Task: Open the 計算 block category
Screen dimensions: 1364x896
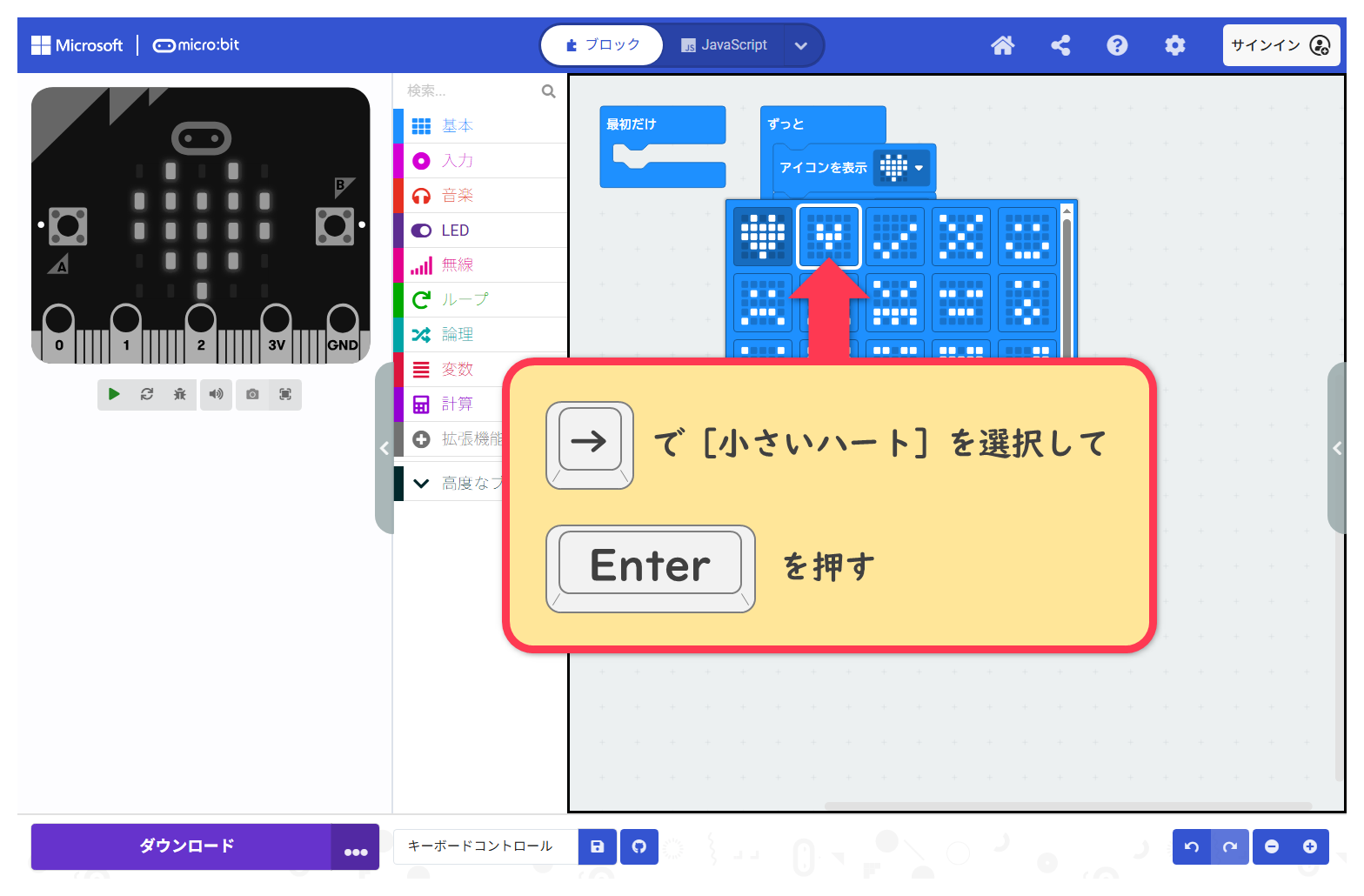Action: (x=448, y=405)
